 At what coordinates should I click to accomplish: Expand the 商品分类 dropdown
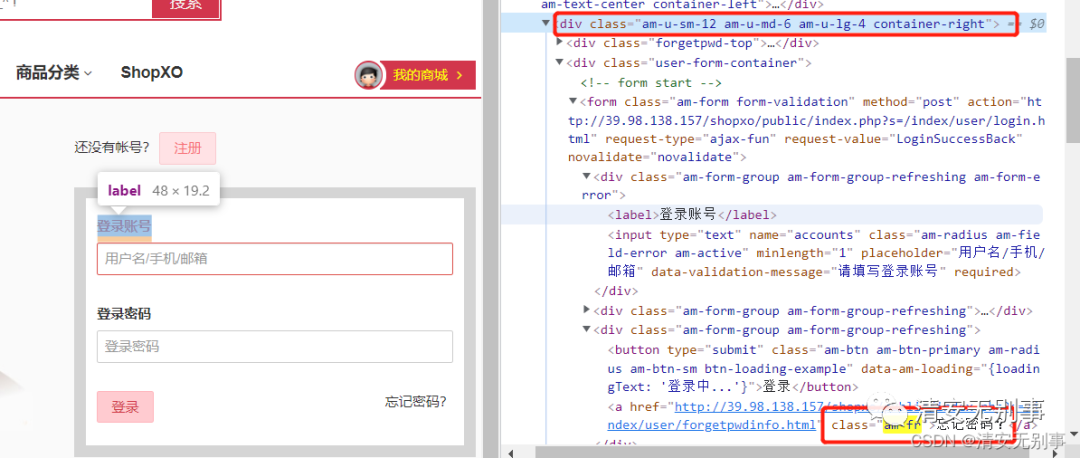pyautogui.click(x=54, y=73)
